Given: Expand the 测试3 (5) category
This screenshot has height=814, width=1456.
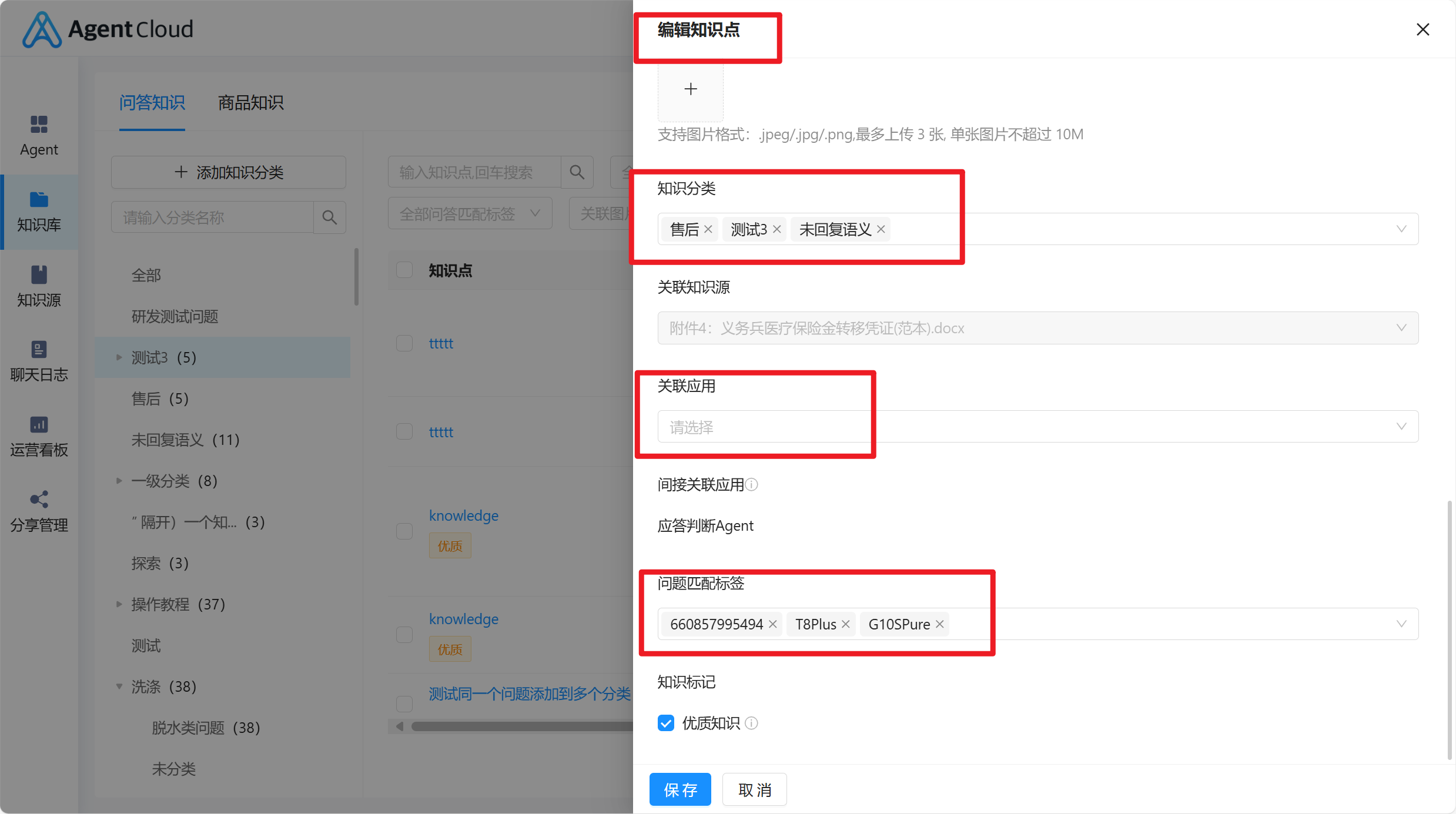Looking at the screenshot, I should pos(119,357).
